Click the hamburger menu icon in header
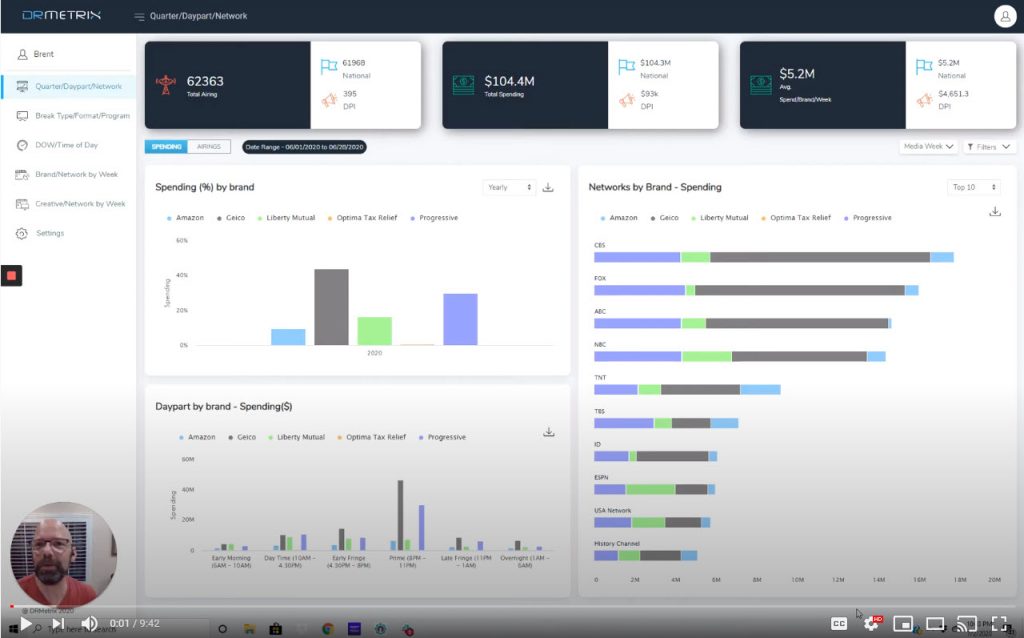The width and height of the screenshot is (1024, 638). (x=139, y=17)
